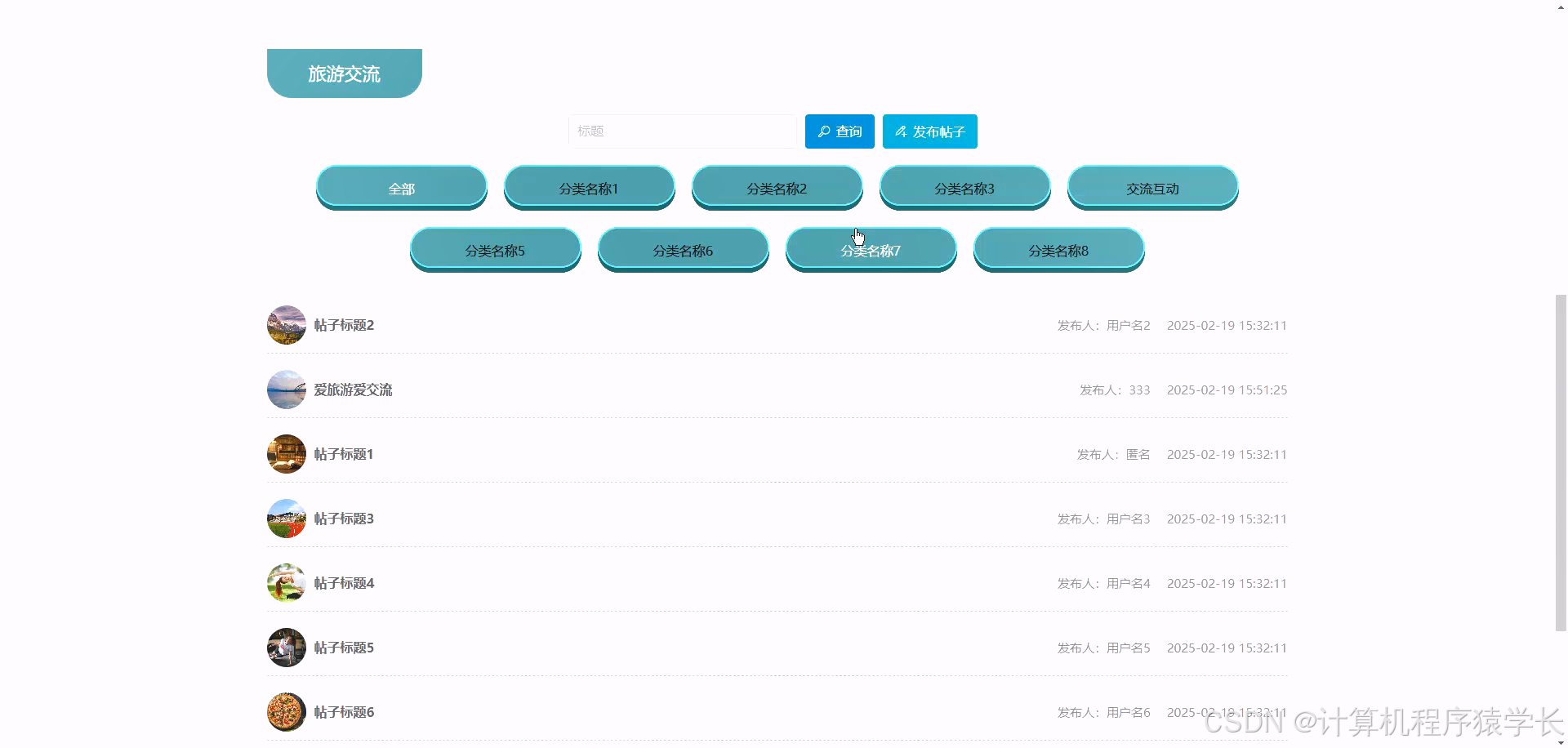This screenshot has width=1568, height=748.
Task: Click publisher text 发布人：匿名
Action: 1114,454
